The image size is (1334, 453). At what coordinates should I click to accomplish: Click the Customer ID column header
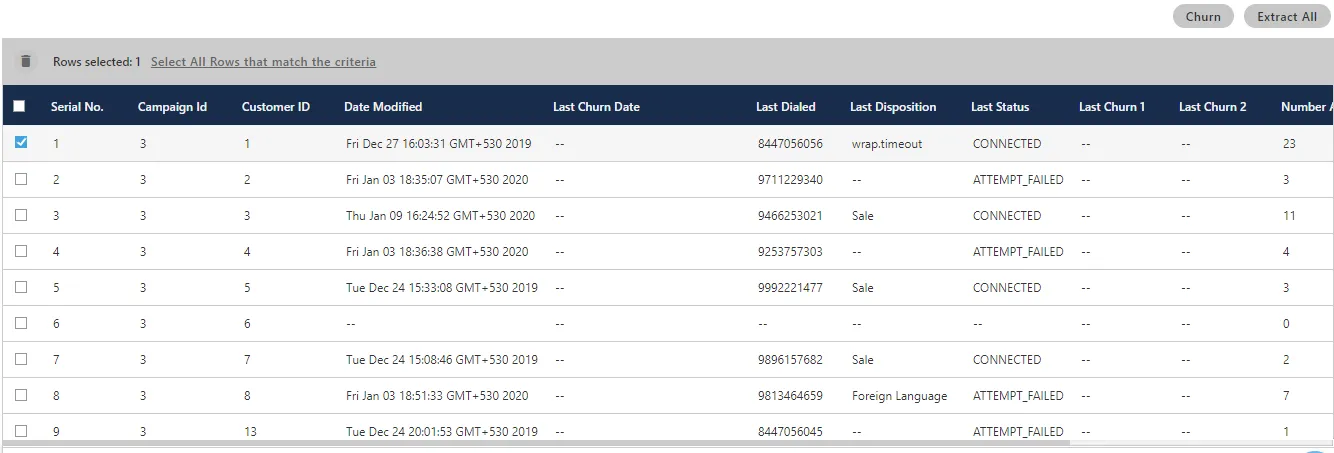click(276, 107)
